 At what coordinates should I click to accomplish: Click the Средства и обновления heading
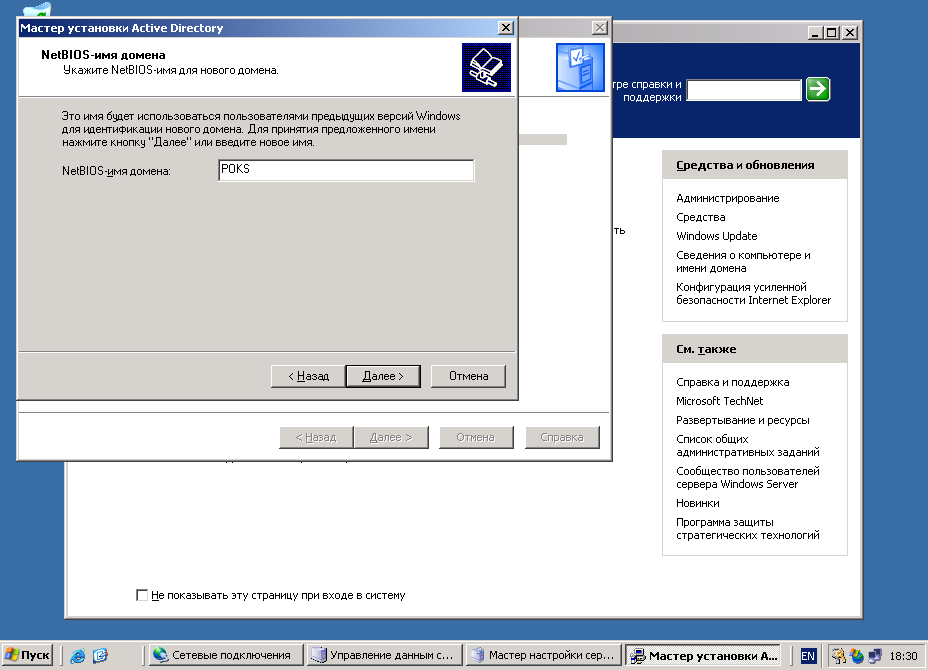pos(745,165)
